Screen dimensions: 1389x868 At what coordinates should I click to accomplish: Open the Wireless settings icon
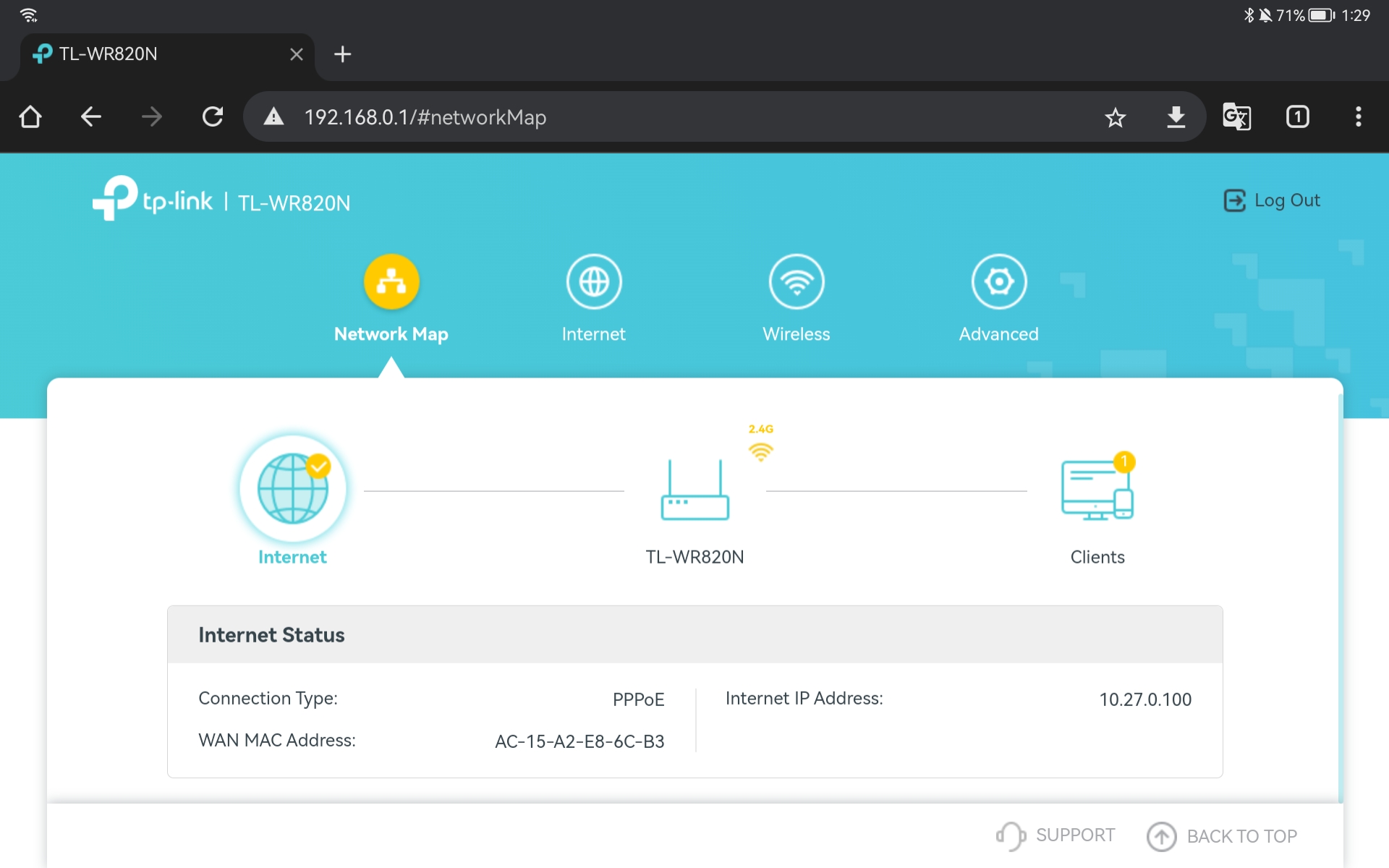pyautogui.click(x=796, y=282)
